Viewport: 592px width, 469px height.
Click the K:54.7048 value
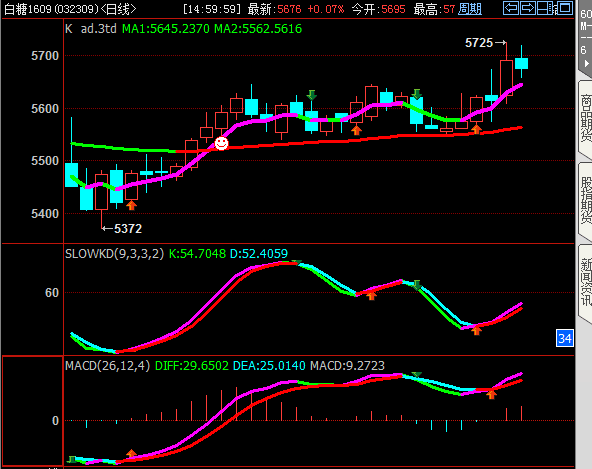tap(197, 253)
